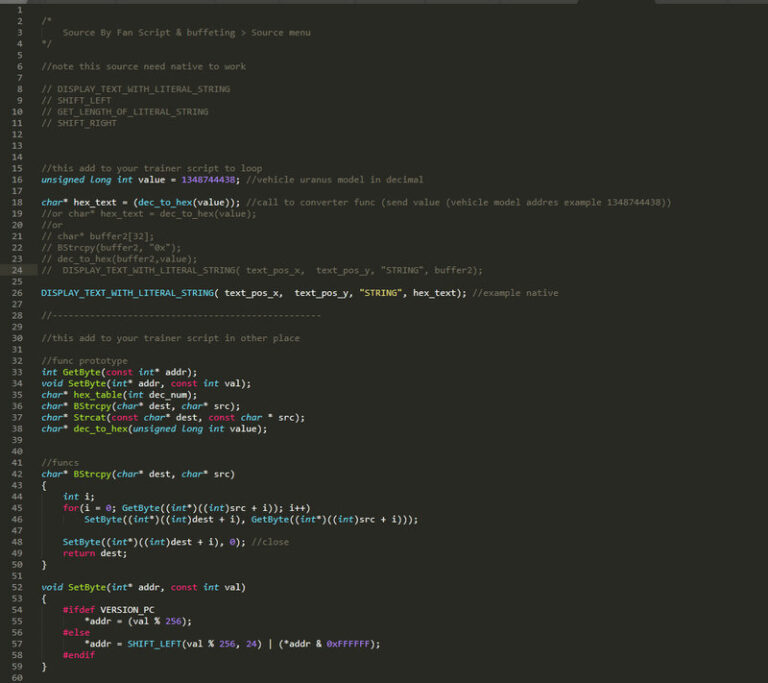
Task: Click the '//close' comment after SetByte
Action: [x=269, y=541]
